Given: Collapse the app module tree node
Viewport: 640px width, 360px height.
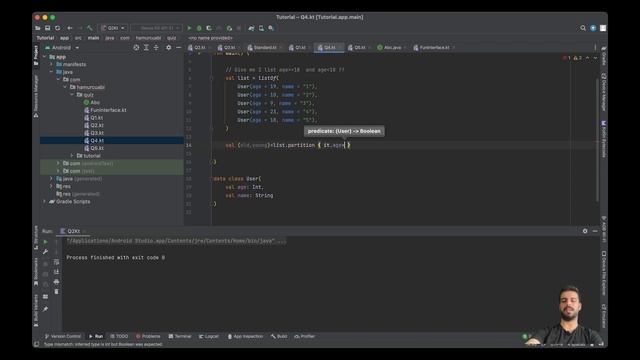Looking at the screenshot, I should click(x=44, y=57).
